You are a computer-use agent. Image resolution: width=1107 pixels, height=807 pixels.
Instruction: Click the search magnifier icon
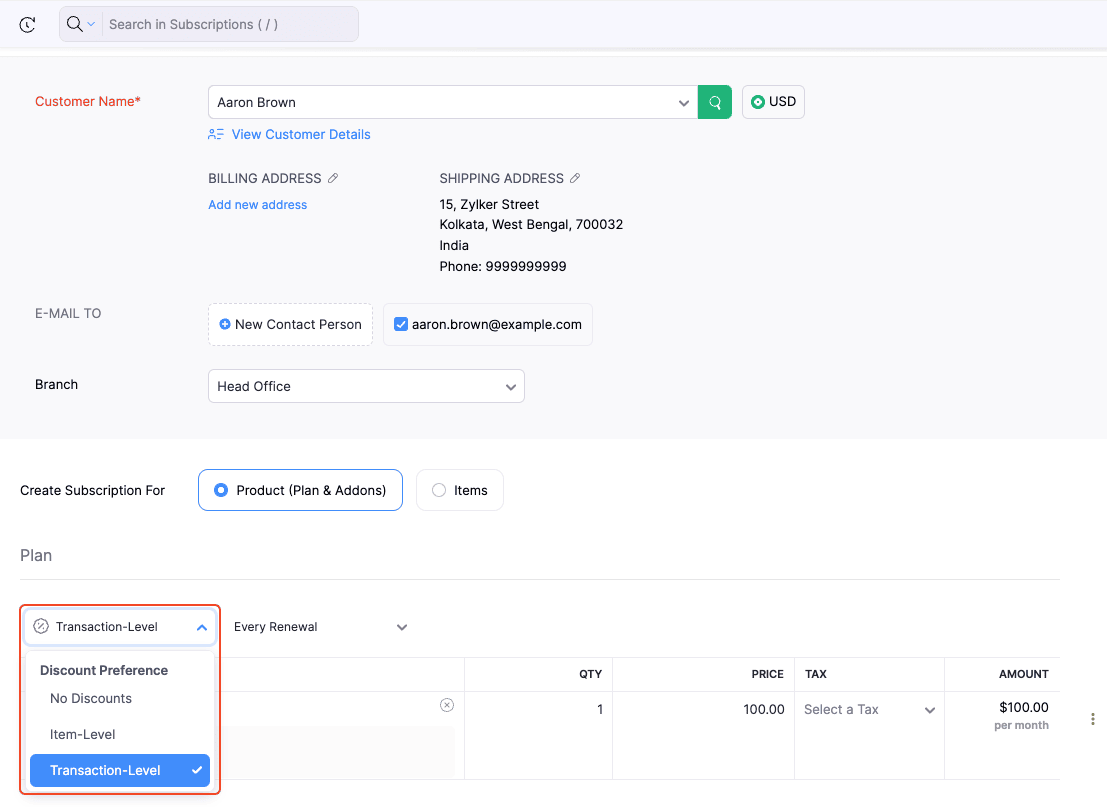[74, 24]
